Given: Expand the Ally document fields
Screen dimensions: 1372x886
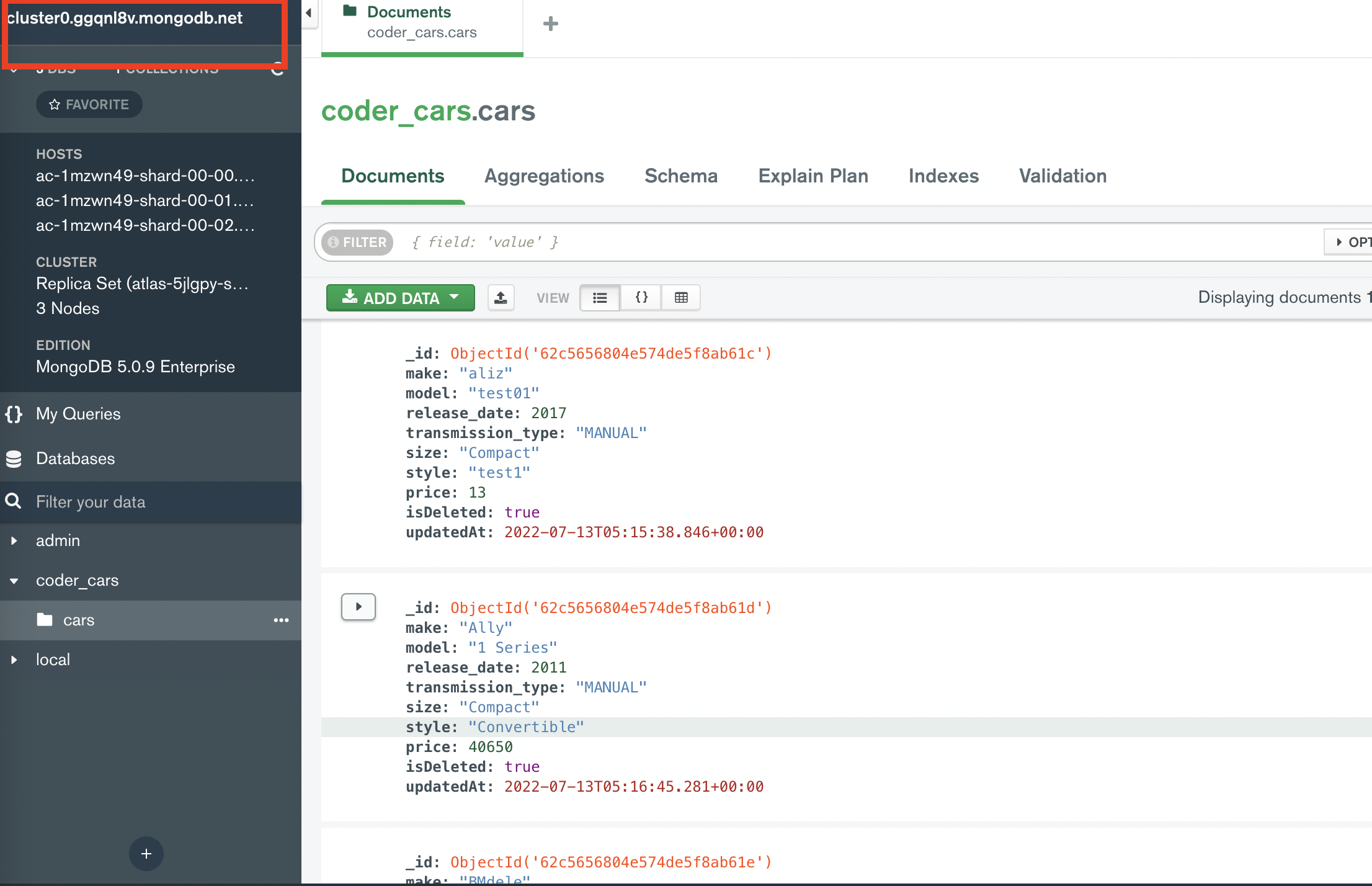Looking at the screenshot, I should [359, 607].
